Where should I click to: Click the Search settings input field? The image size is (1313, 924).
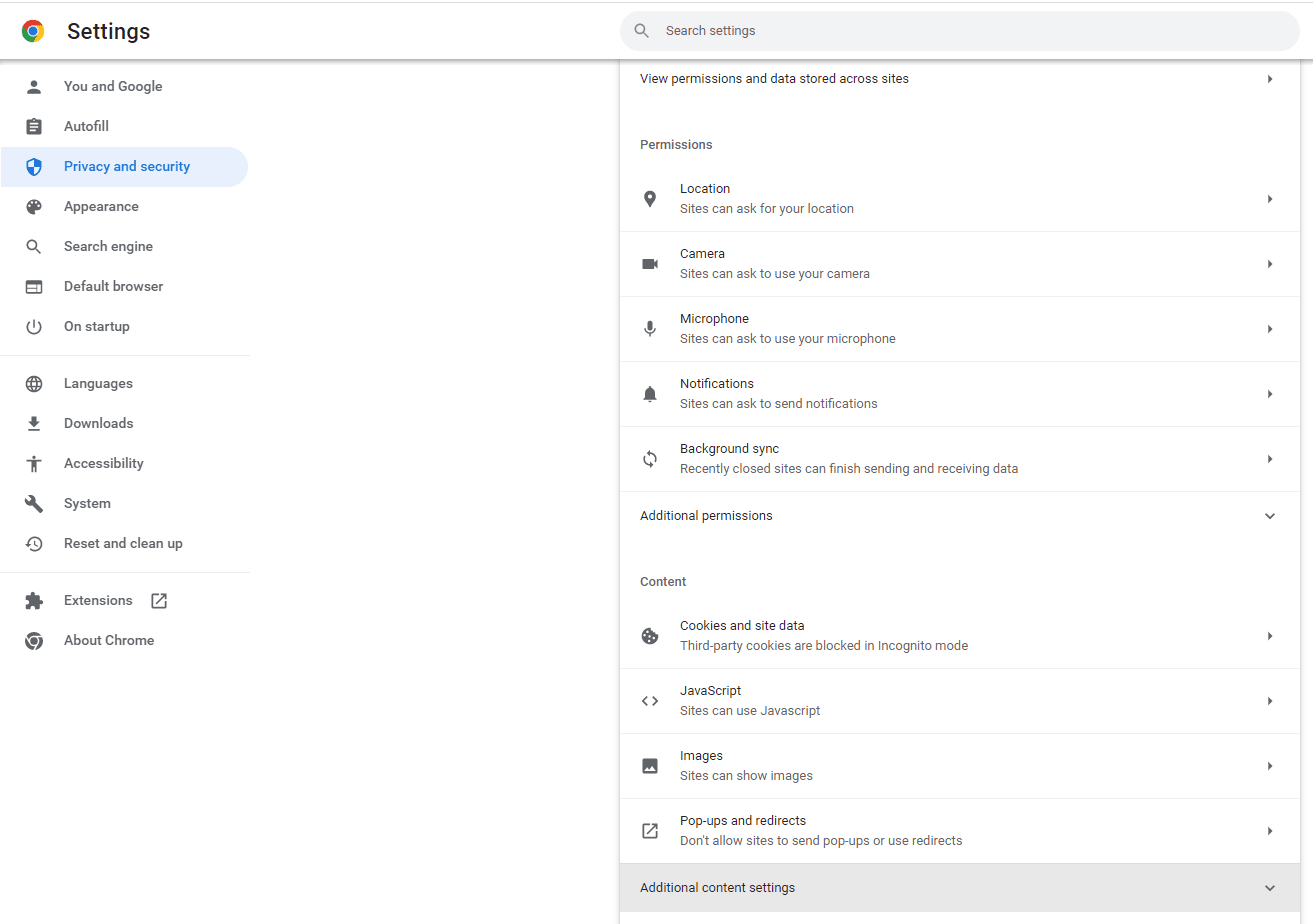pyautogui.click(x=960, y=31)
